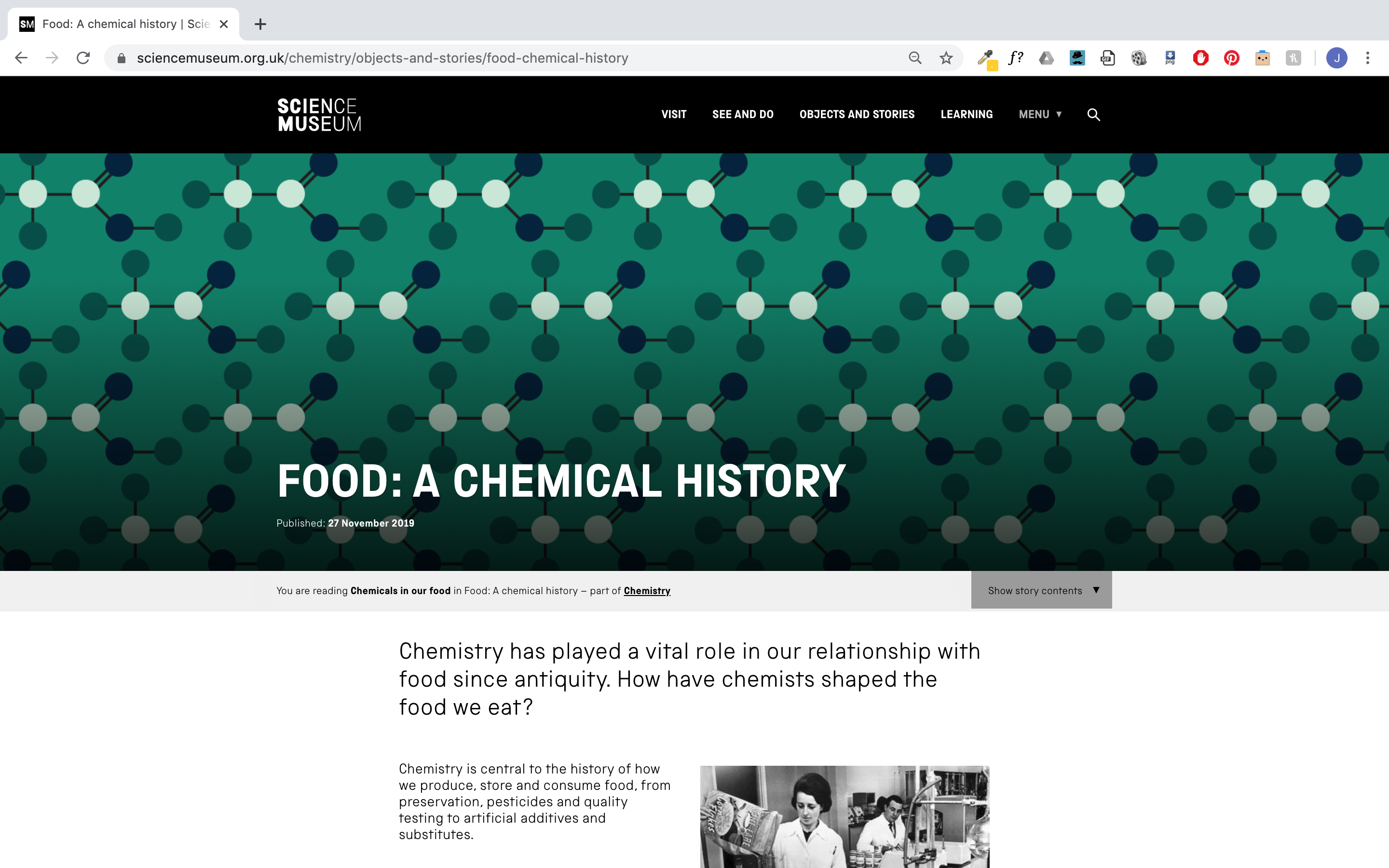
Task: Expand the Show story contents panel
Action: (x=1041, y=590)
